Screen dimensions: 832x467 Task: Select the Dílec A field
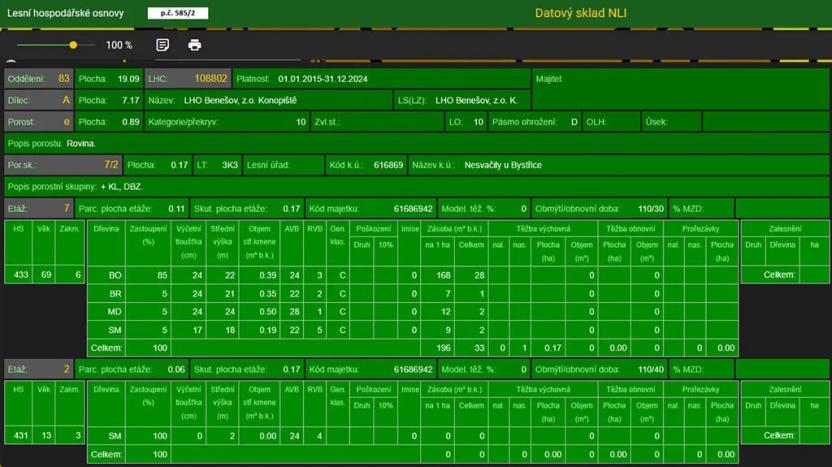pos(38,100)
